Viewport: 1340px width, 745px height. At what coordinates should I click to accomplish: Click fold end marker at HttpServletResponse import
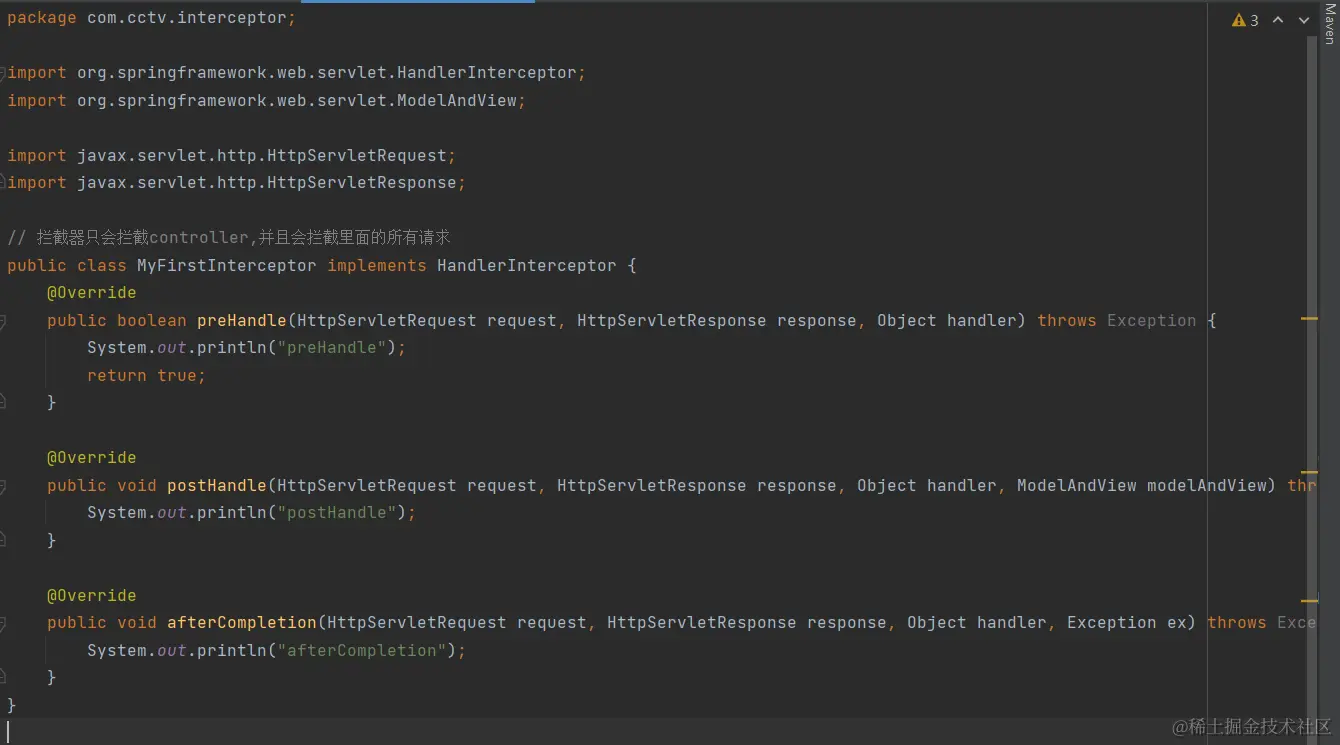pos(3,183)
